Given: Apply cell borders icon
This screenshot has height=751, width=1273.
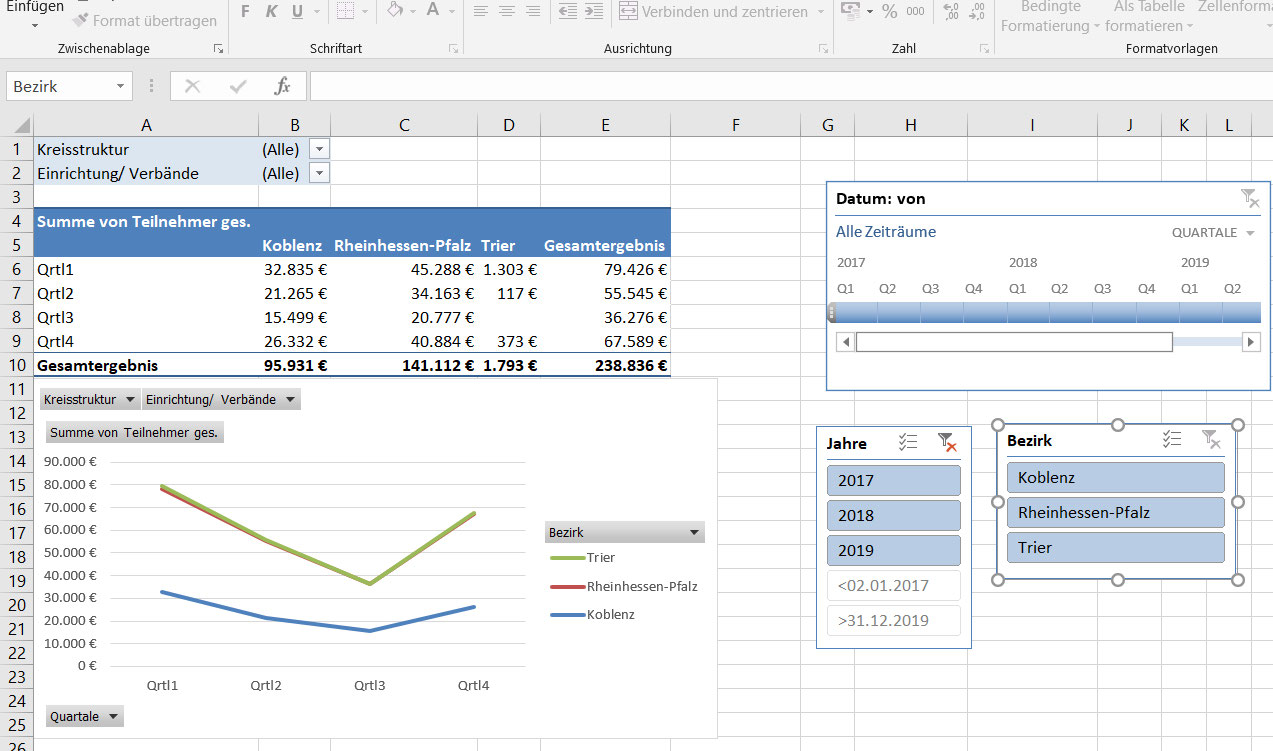Looking at the screenshot, I should pyautogui.click(x=345, y=12).
